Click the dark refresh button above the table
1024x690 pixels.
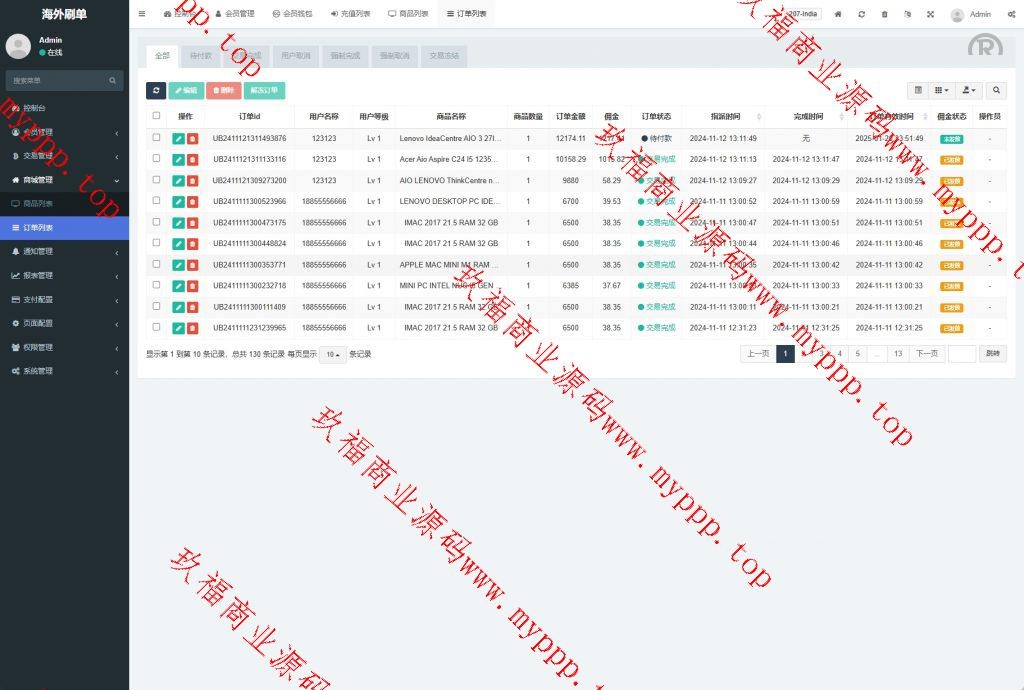[156, 91]
